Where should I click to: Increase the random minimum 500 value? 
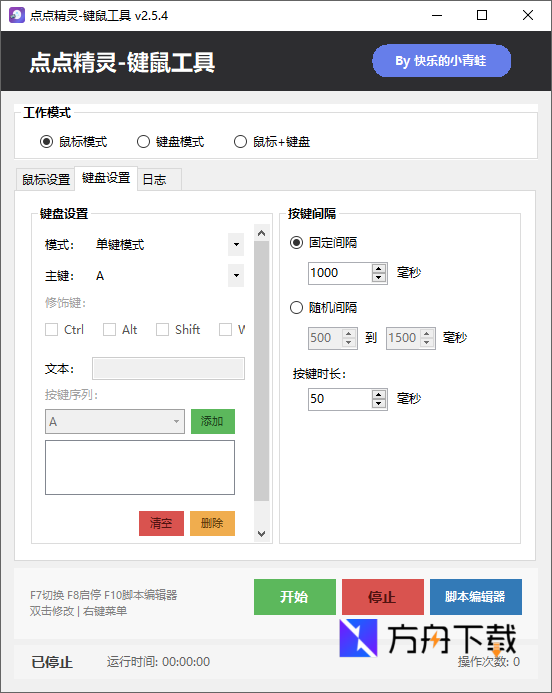349,334
